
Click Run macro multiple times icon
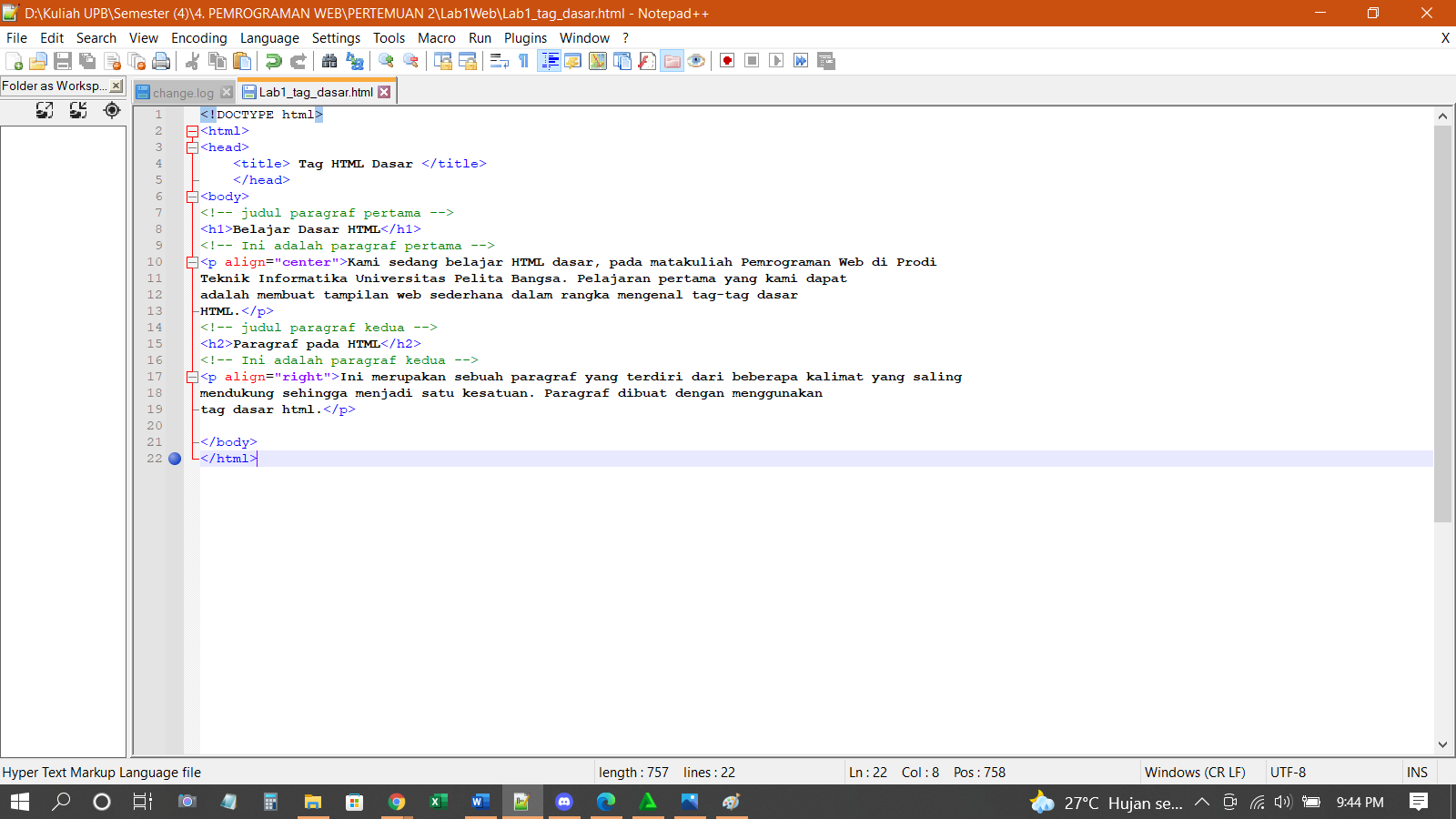(x=801, y=61)
